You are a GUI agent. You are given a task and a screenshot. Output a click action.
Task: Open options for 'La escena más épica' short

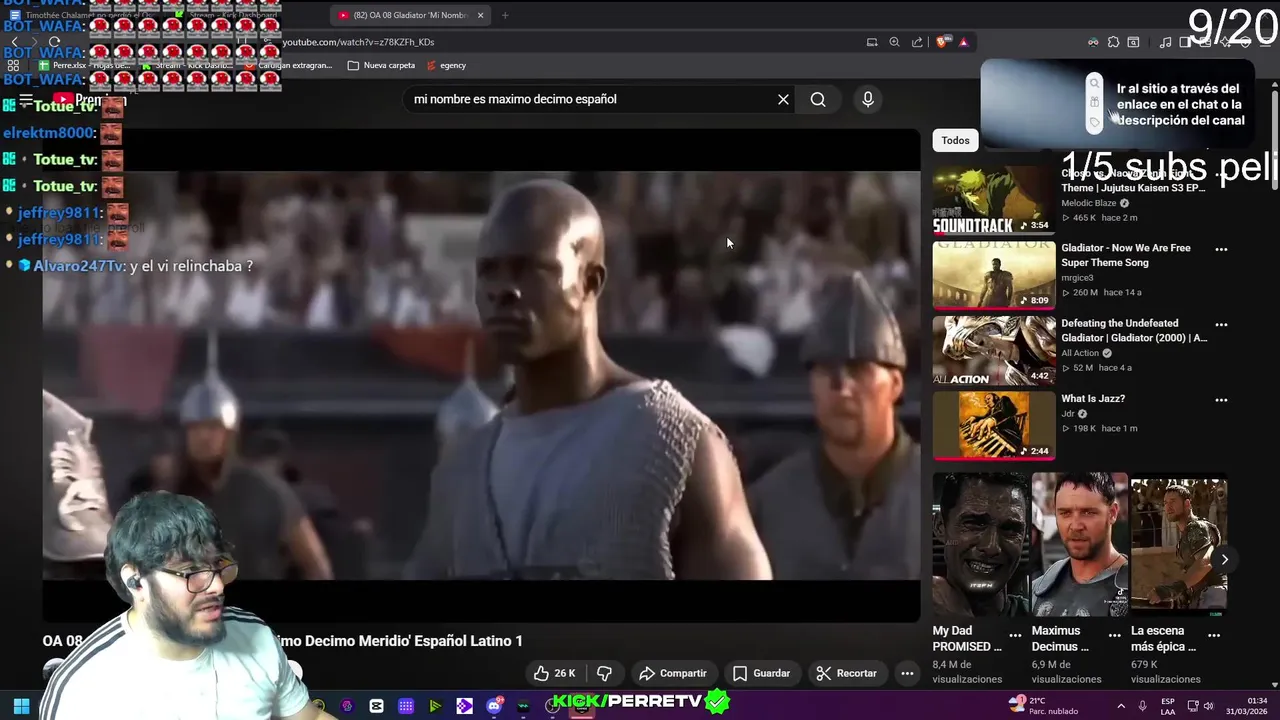coord(1213,635)
